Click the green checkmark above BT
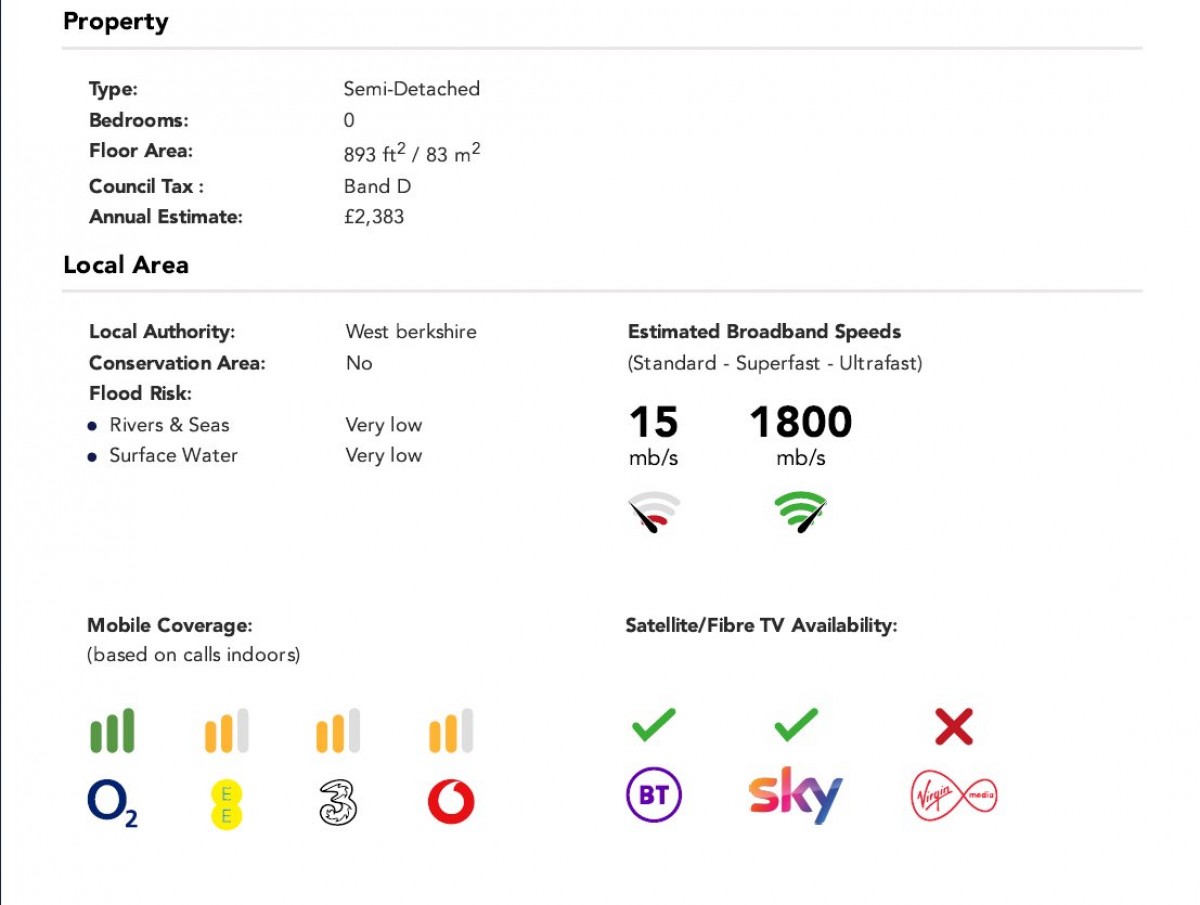1200x905 pixels. pyautogui.click(x=653, y=725)
